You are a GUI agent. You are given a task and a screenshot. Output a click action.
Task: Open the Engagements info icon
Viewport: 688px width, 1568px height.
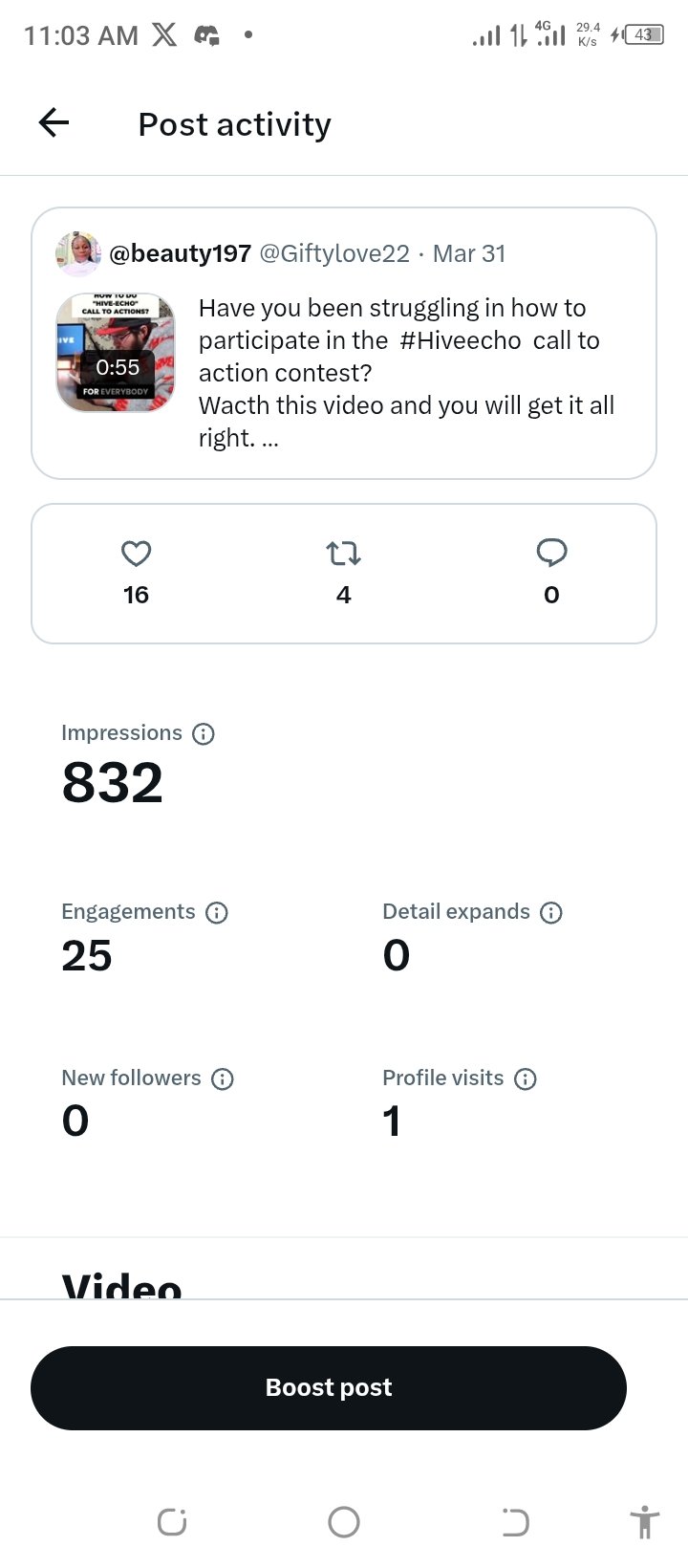pyautogui.click(x=217, y=912)
